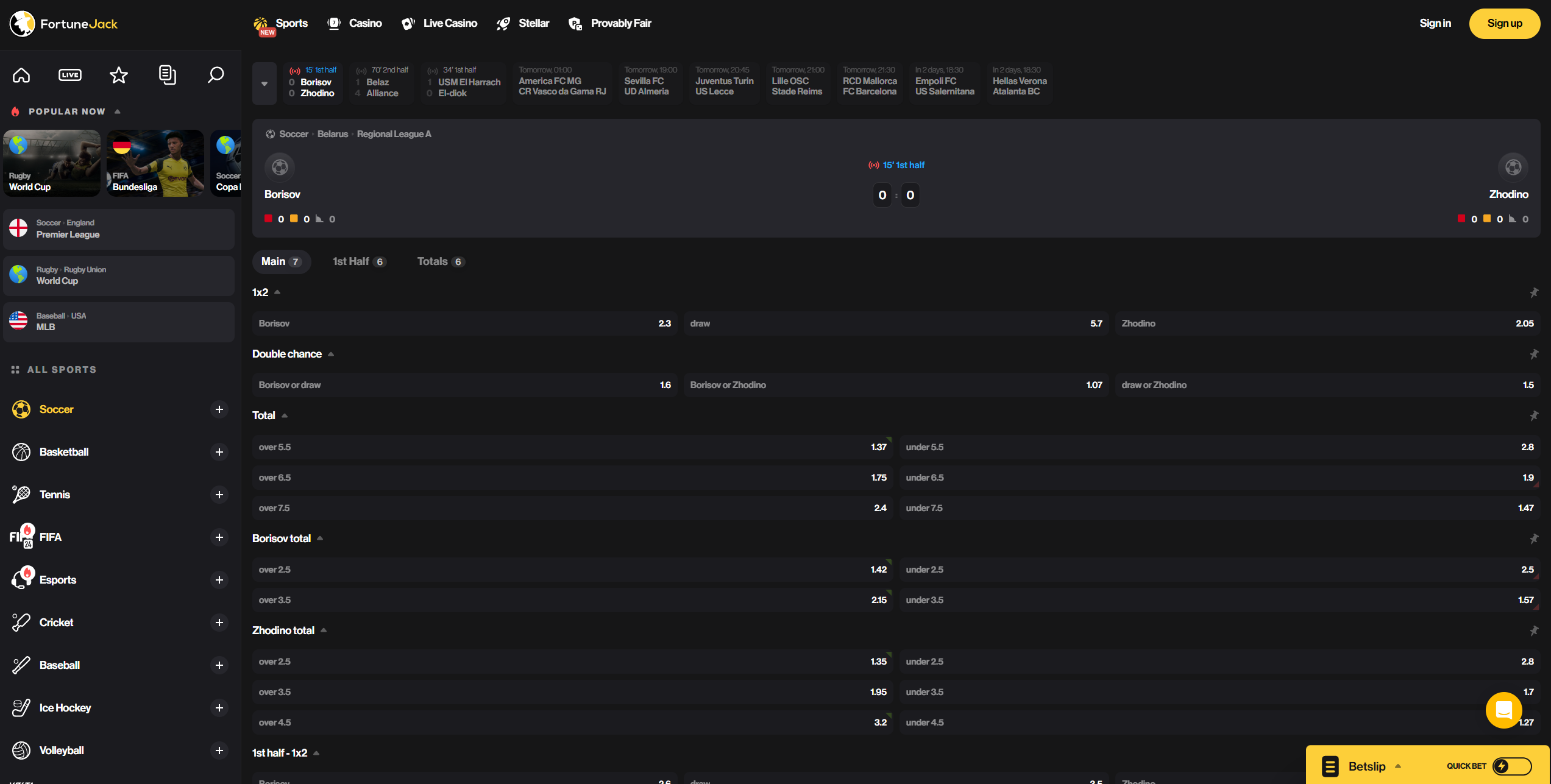Switch to the Totals tab

pos(441,261)
